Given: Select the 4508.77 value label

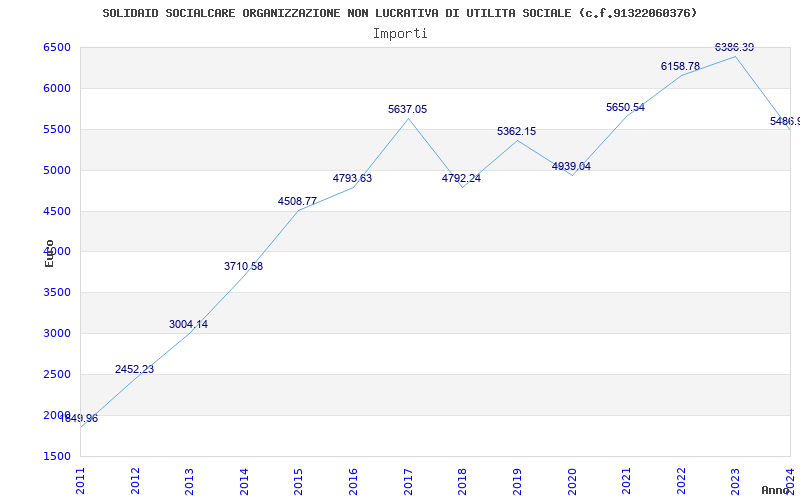Looking at the screenshot, I should [297, 202].
